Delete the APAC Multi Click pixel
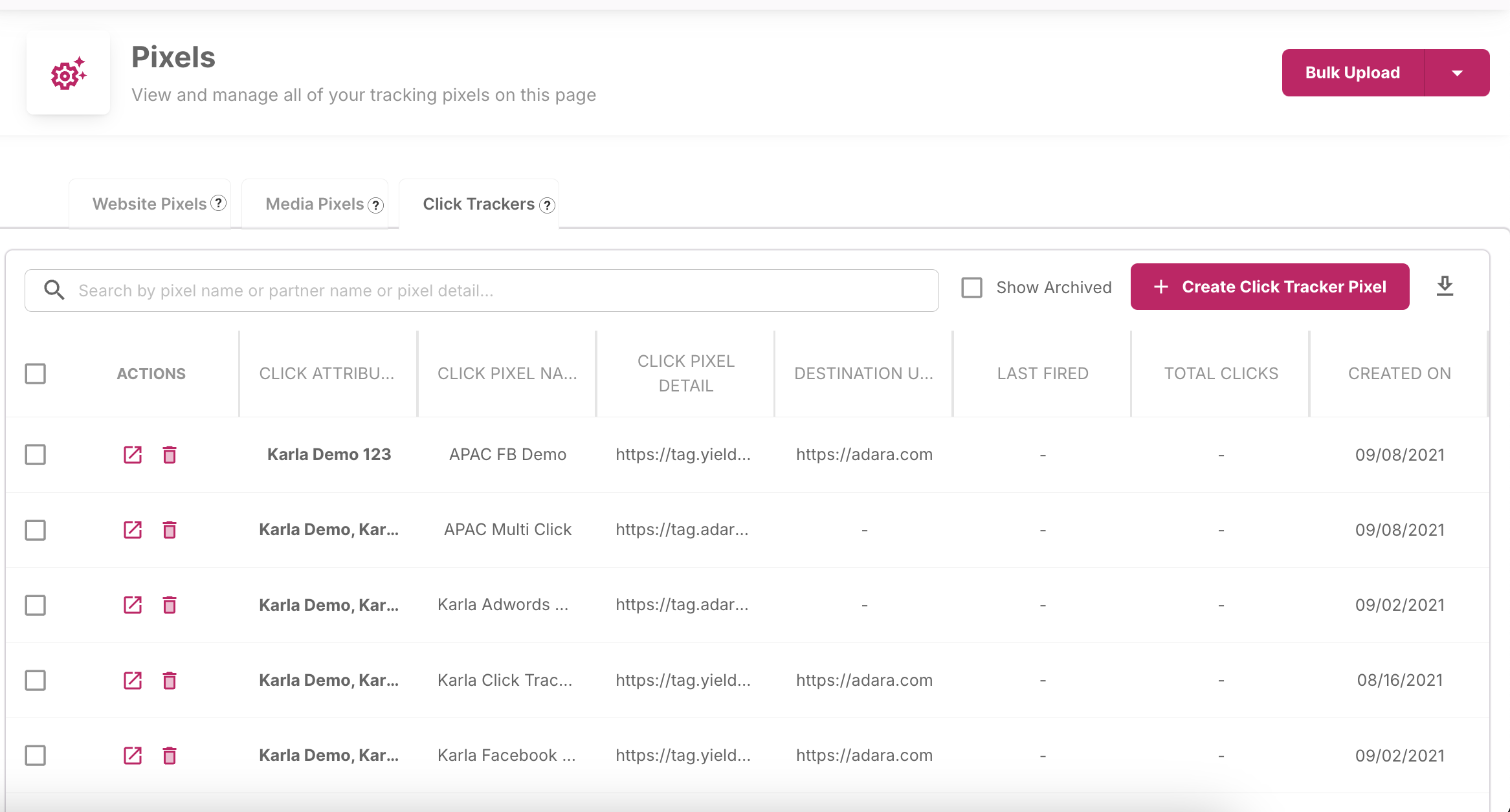Screen dimensions: 1510x812 click(170, 530)
